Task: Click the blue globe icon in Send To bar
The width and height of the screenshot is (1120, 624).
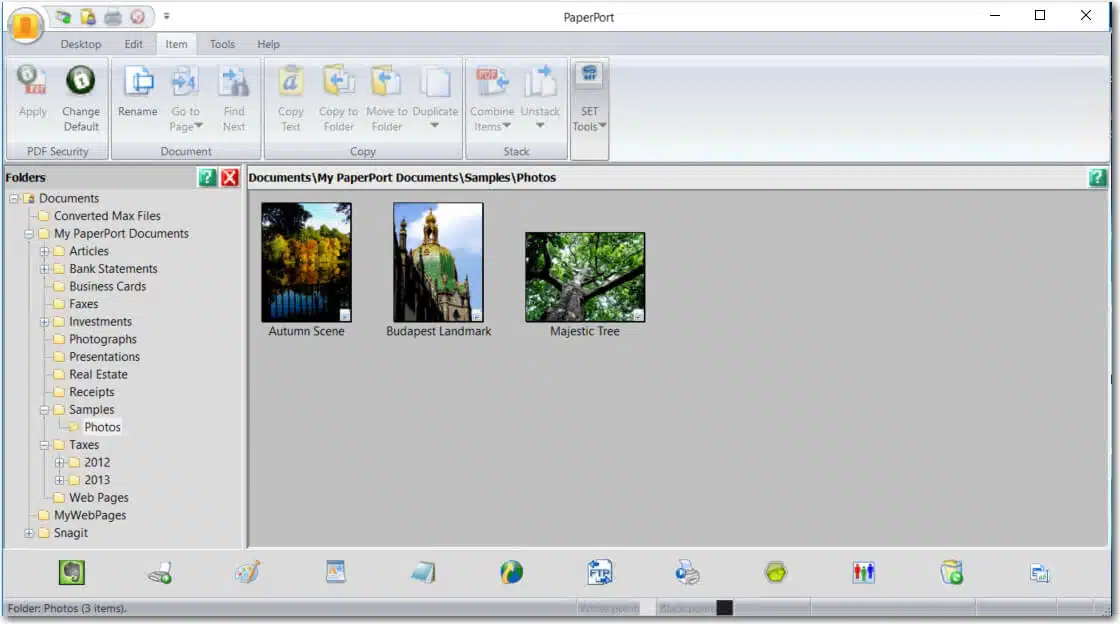Action: [511, 573]
